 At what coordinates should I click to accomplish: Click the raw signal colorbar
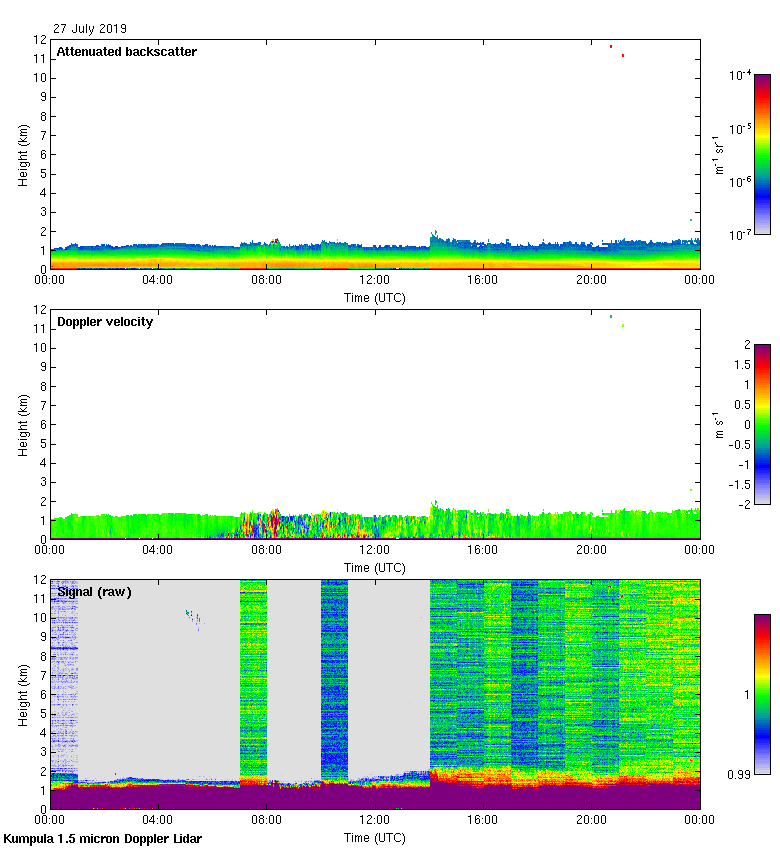[x=762, y=694]
